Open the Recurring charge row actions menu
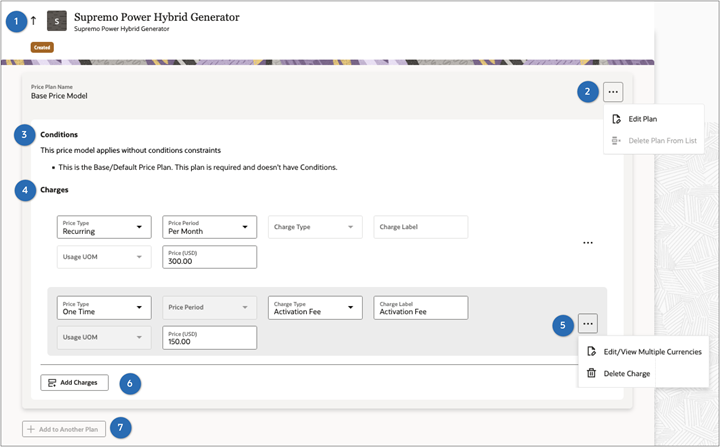 (x=588, y=243)
